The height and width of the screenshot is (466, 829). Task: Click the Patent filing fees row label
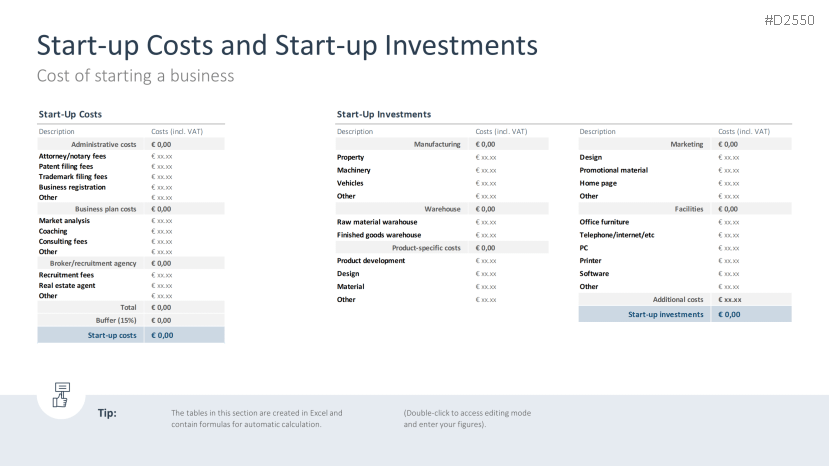tap(66, 166)
